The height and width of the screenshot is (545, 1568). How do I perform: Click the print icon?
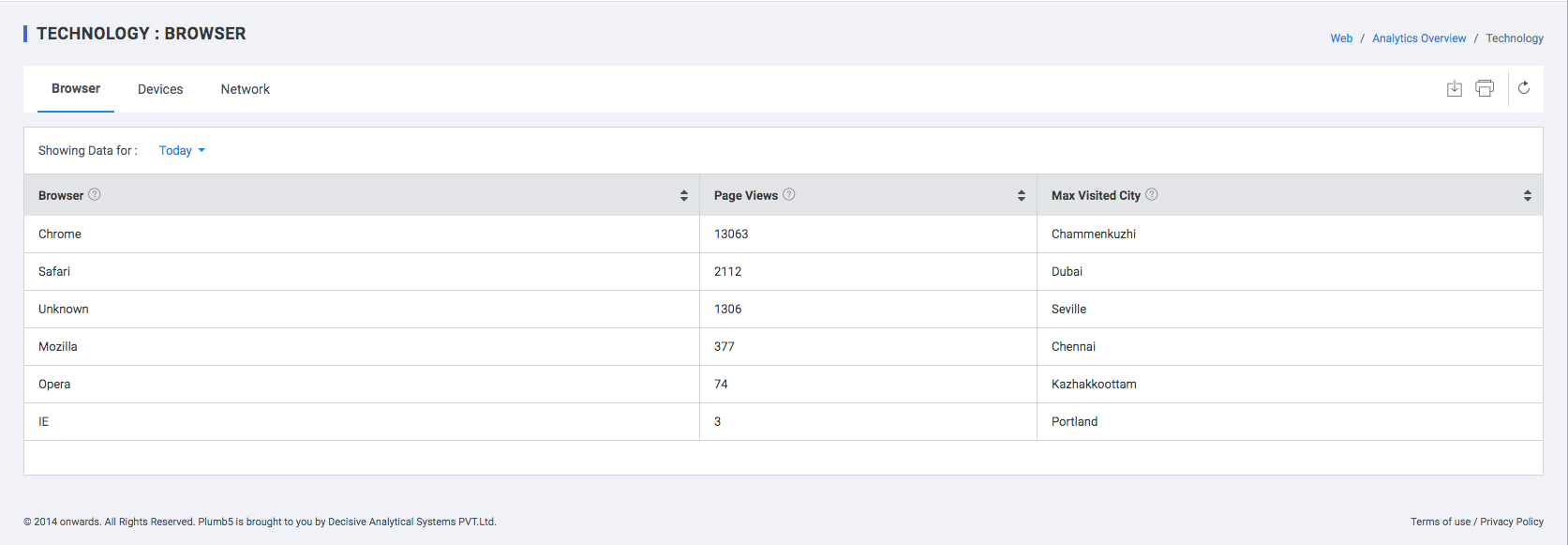click(x=1485, y=88)
